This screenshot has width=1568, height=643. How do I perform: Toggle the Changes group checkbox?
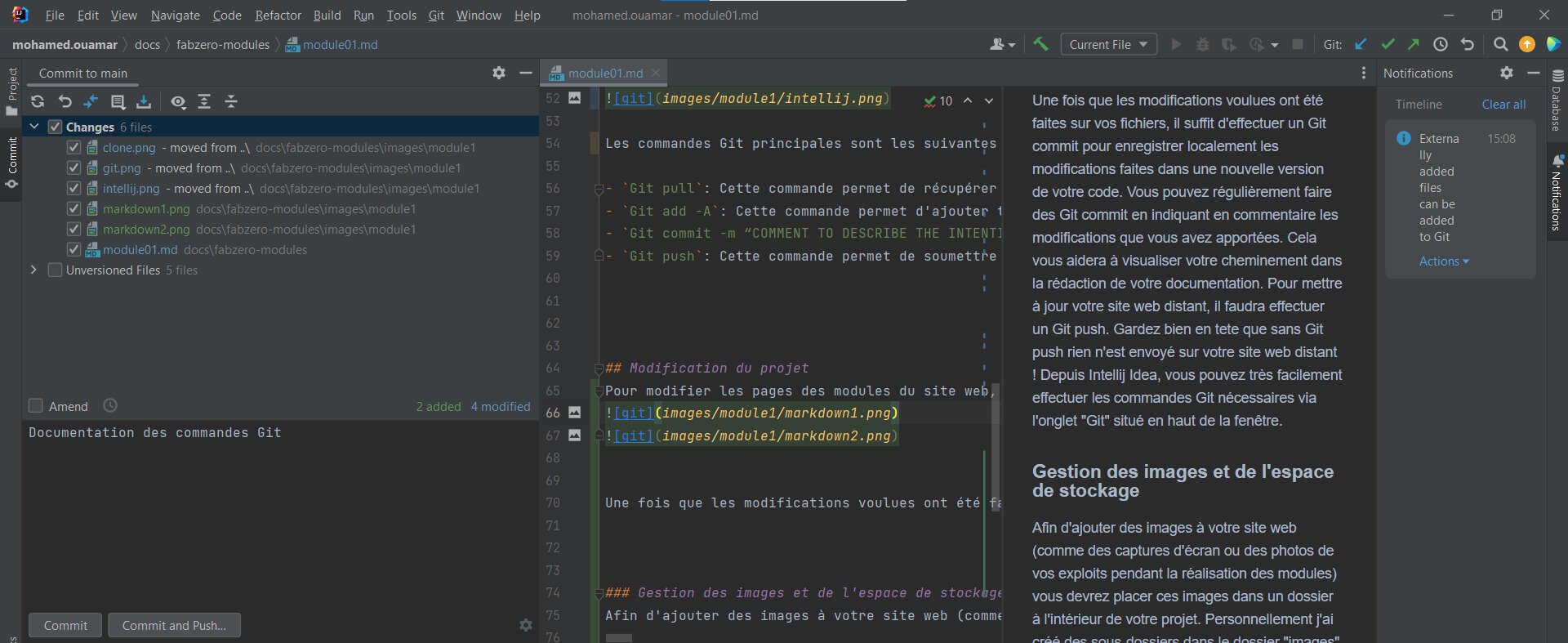pyautogui.click(x=56, y=127)
